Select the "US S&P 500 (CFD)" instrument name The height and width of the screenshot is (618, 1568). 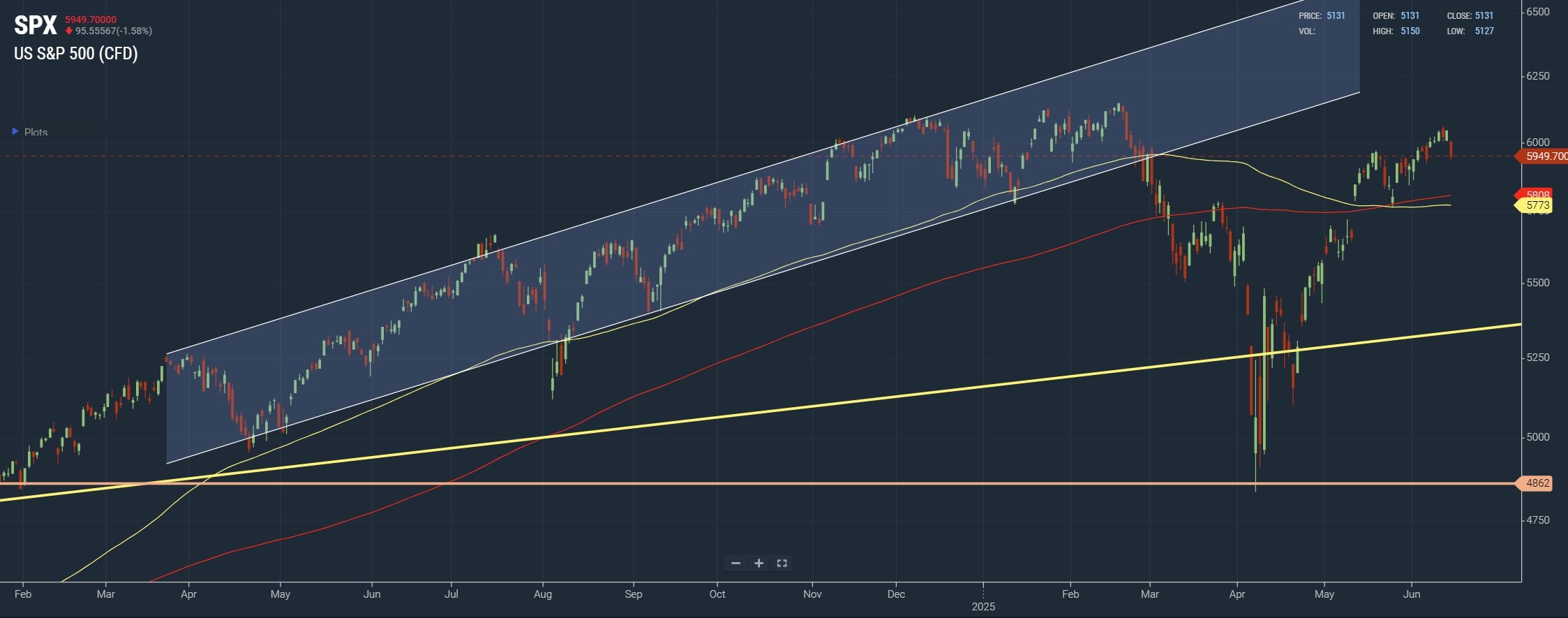click(76, 54)
